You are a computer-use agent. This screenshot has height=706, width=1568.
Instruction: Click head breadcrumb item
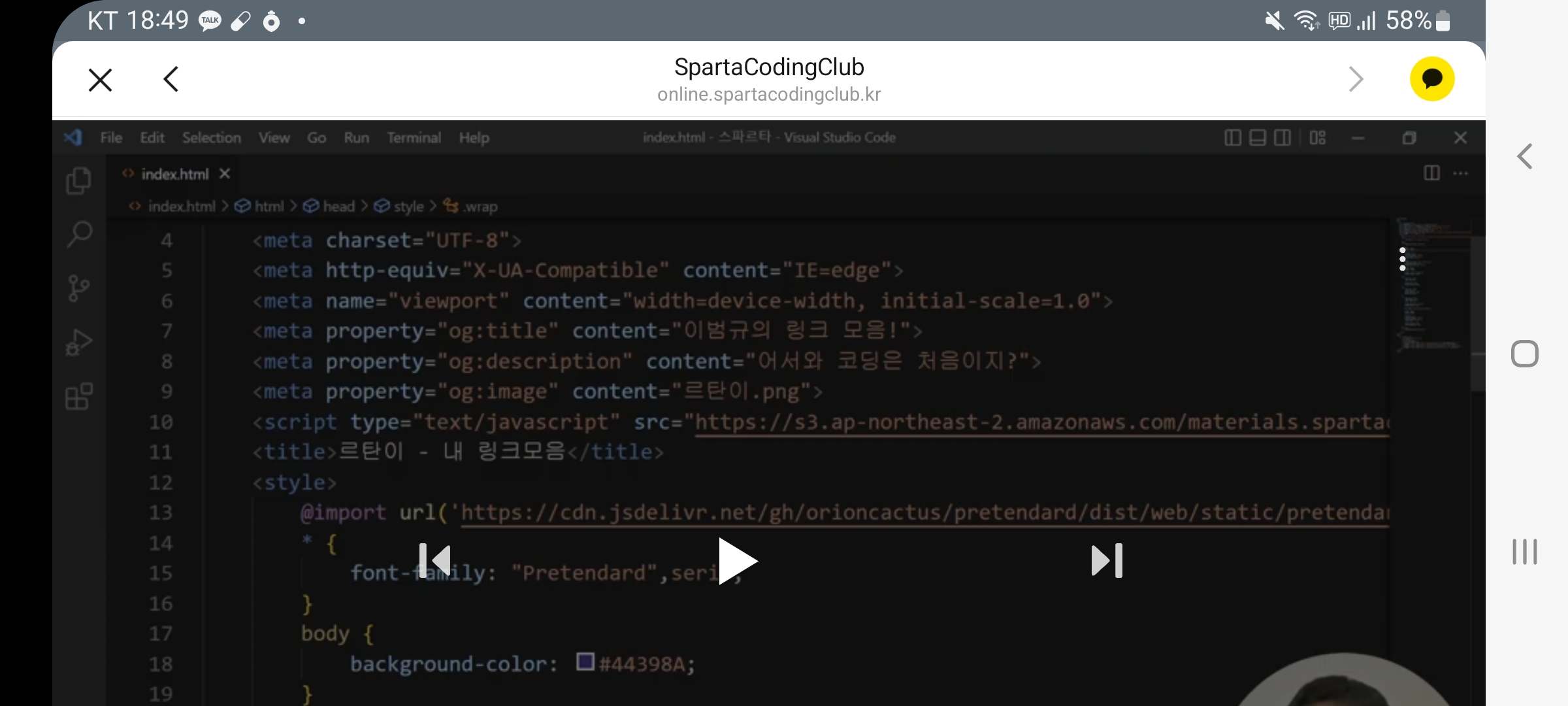(339, 207)
